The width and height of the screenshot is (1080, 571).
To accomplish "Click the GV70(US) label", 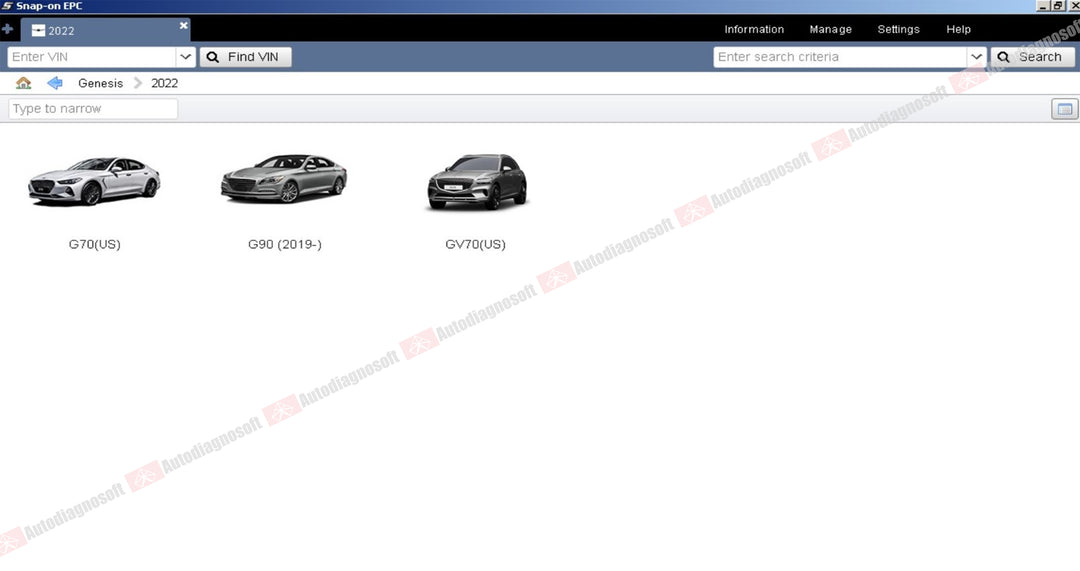I will (x=475, y=244).
